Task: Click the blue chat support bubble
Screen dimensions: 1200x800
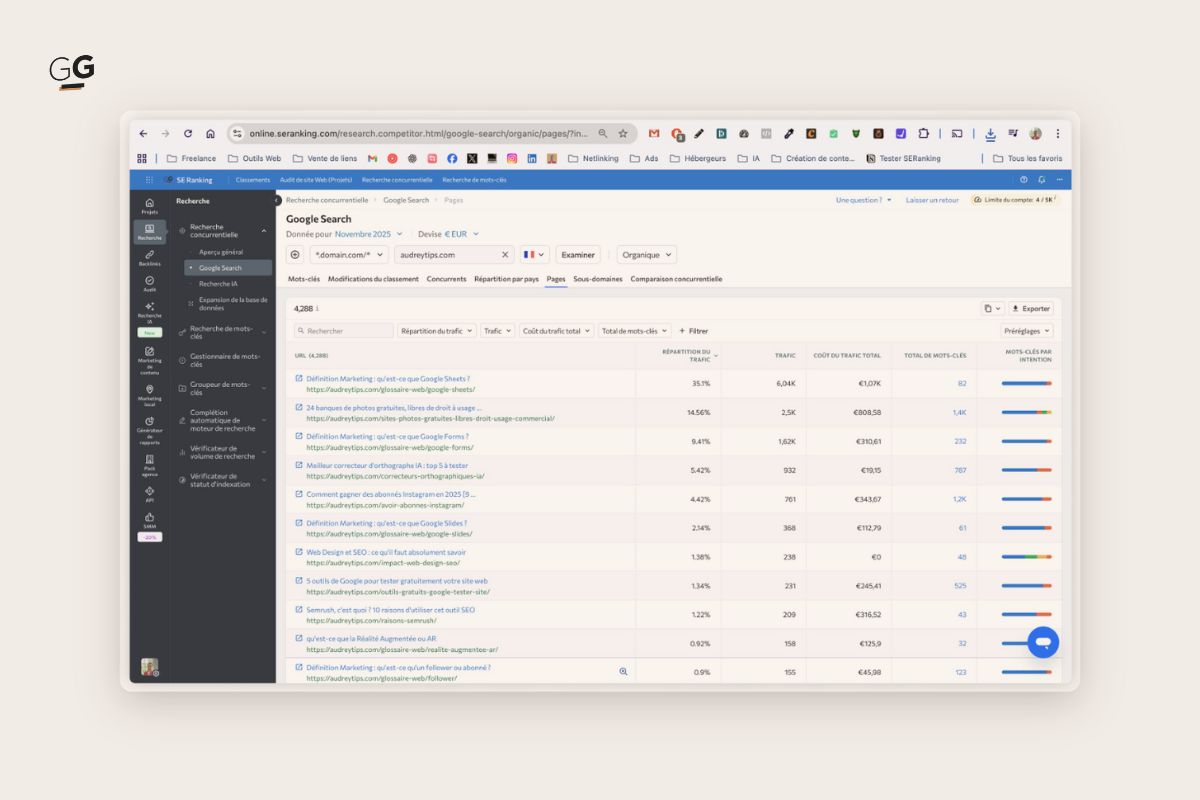Action: point(1042,642)
